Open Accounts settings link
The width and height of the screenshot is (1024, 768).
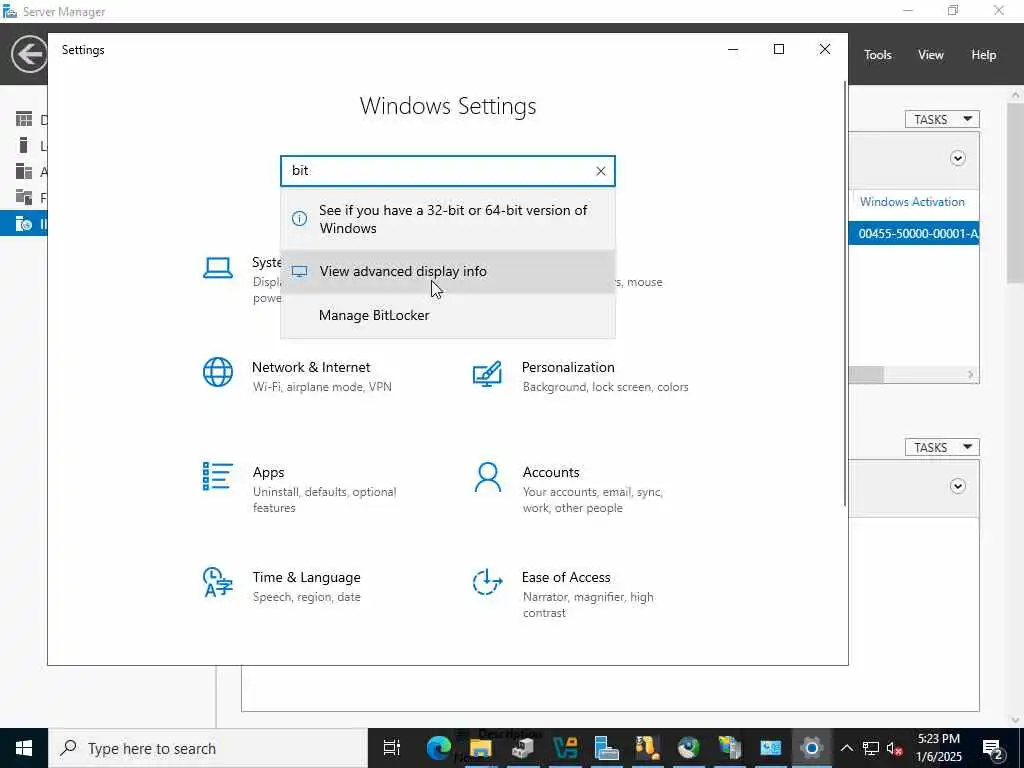(551, 472)
